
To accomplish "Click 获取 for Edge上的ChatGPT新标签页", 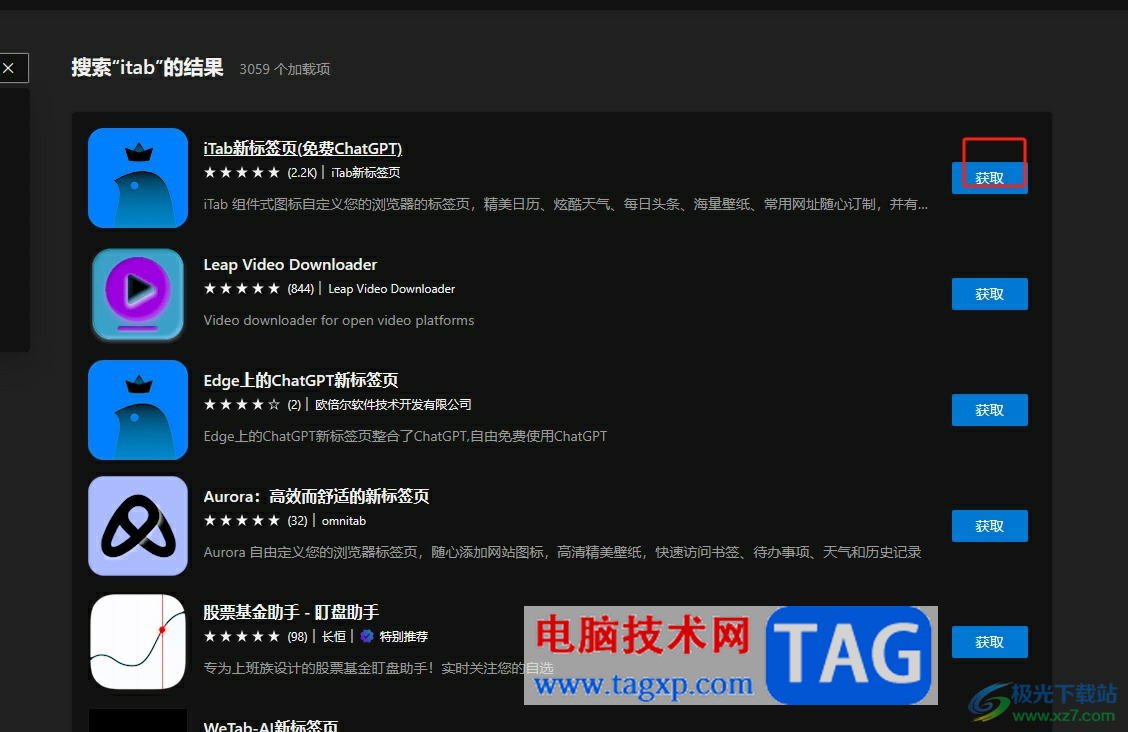I will point(989,410).
